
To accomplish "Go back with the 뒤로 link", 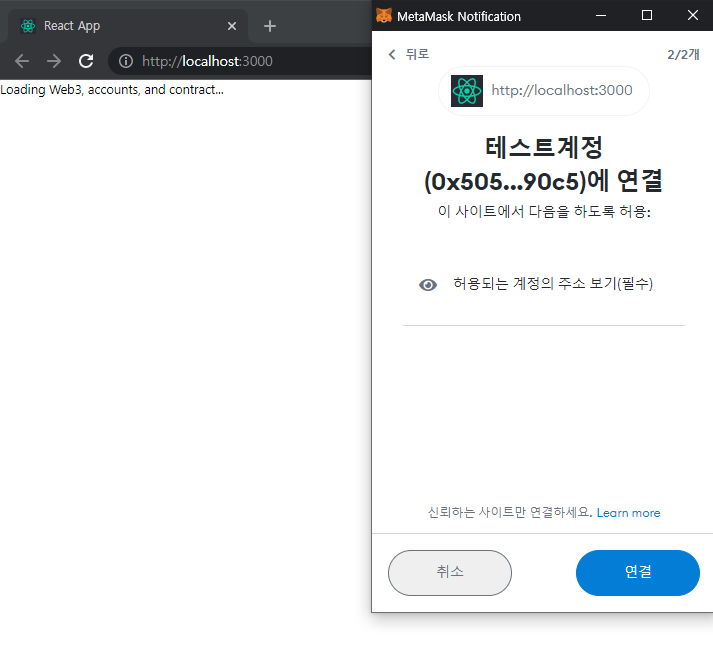I will [x=417, y=54].
